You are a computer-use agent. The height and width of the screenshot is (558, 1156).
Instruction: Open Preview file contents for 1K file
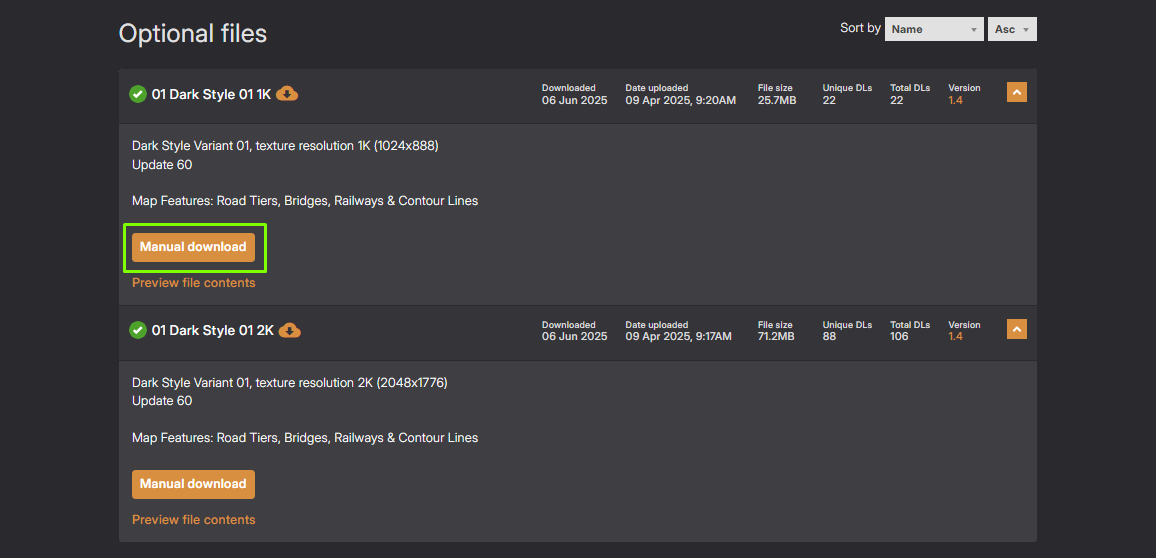coord(194,283)
